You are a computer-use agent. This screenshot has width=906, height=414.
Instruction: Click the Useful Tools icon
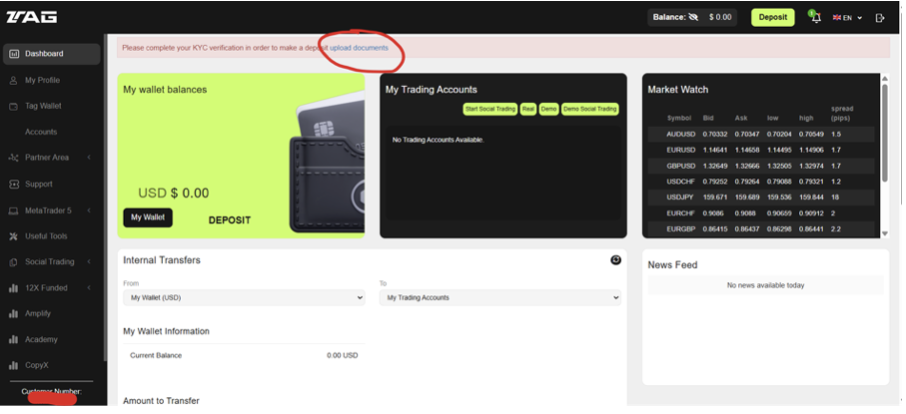coord(14,236)
